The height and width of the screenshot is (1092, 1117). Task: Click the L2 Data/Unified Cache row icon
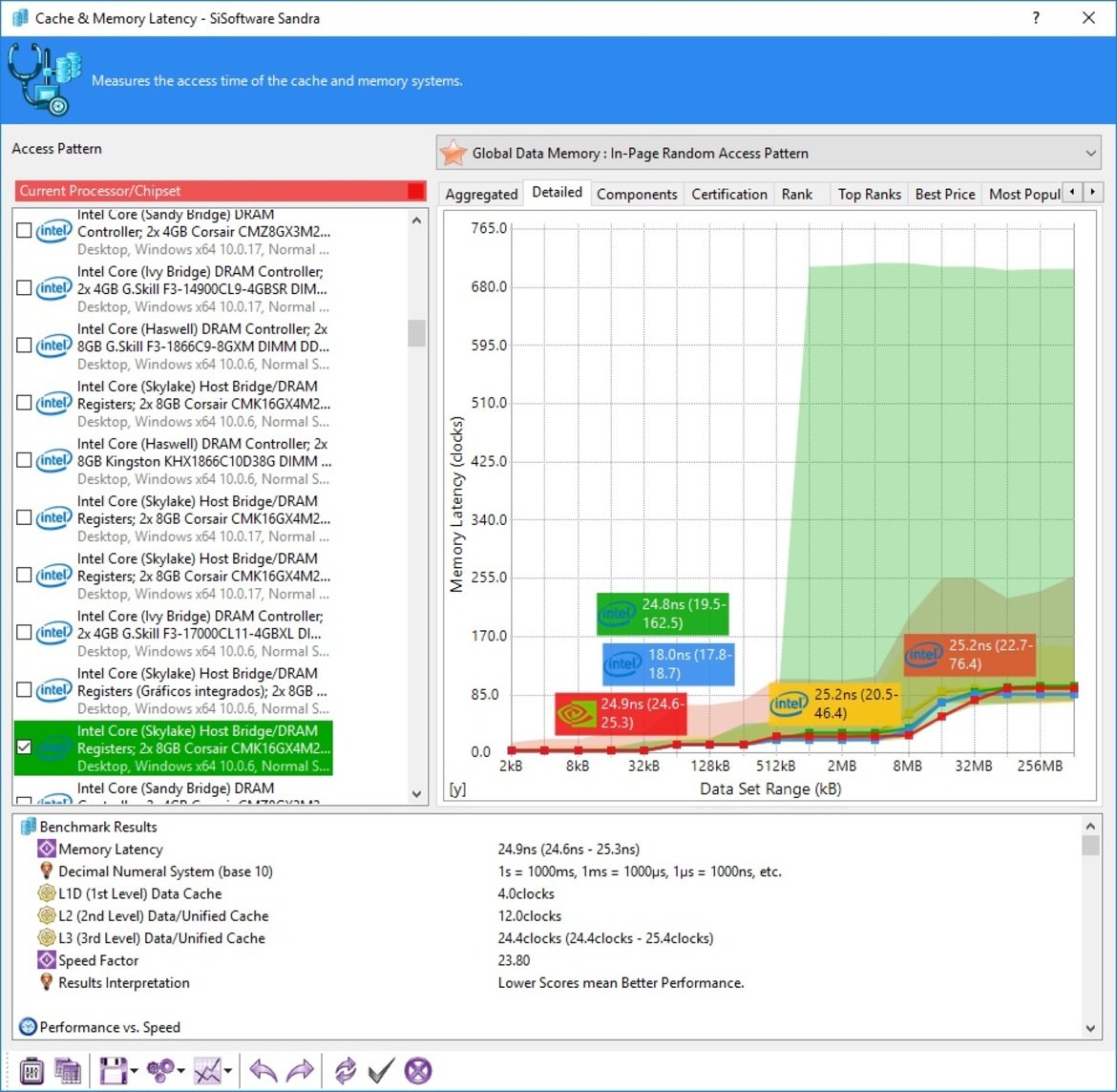tap(47, 915)
